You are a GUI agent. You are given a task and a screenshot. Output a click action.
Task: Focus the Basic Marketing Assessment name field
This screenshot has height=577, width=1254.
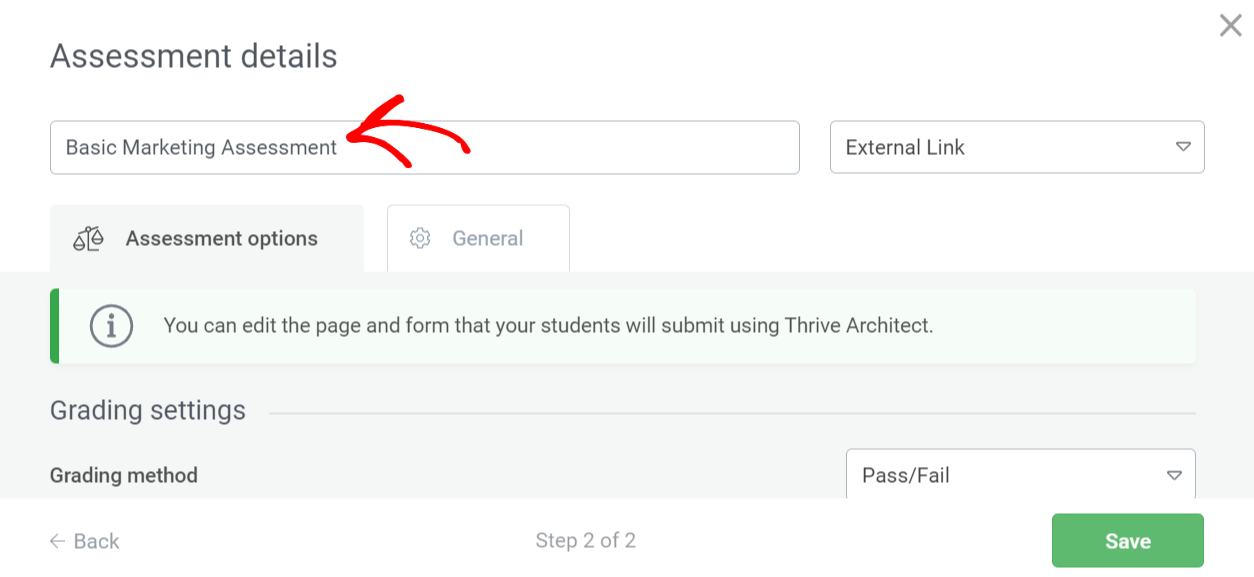[x=560, y=147]
